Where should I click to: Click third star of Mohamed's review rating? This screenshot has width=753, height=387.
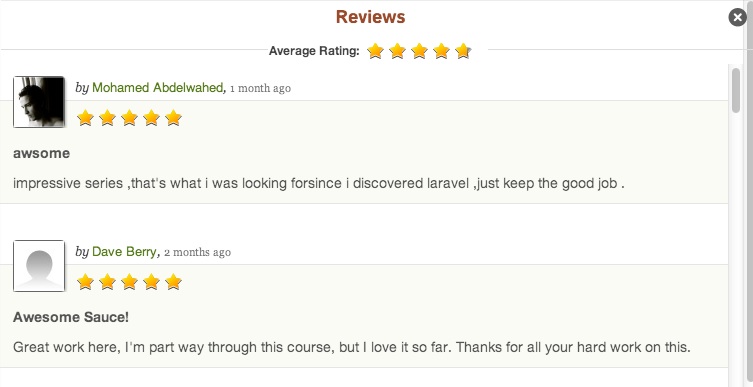[129, 118]
